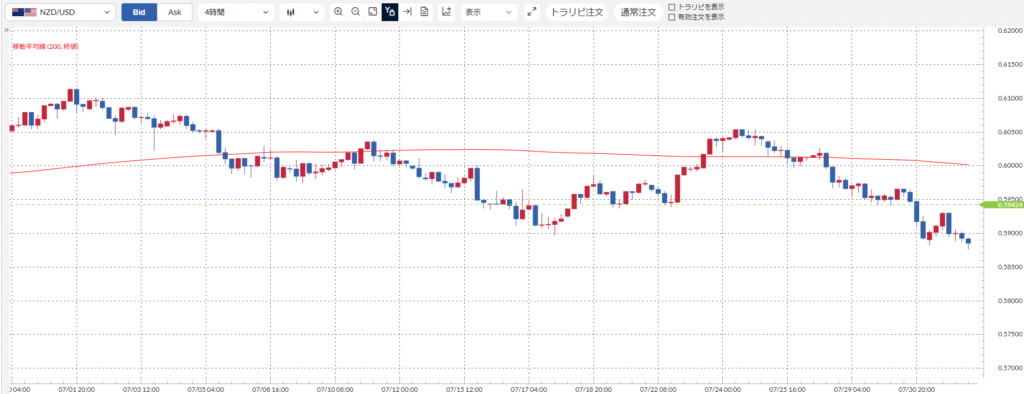Toggle the Y-axis lock icon

[x=390, y=12]
